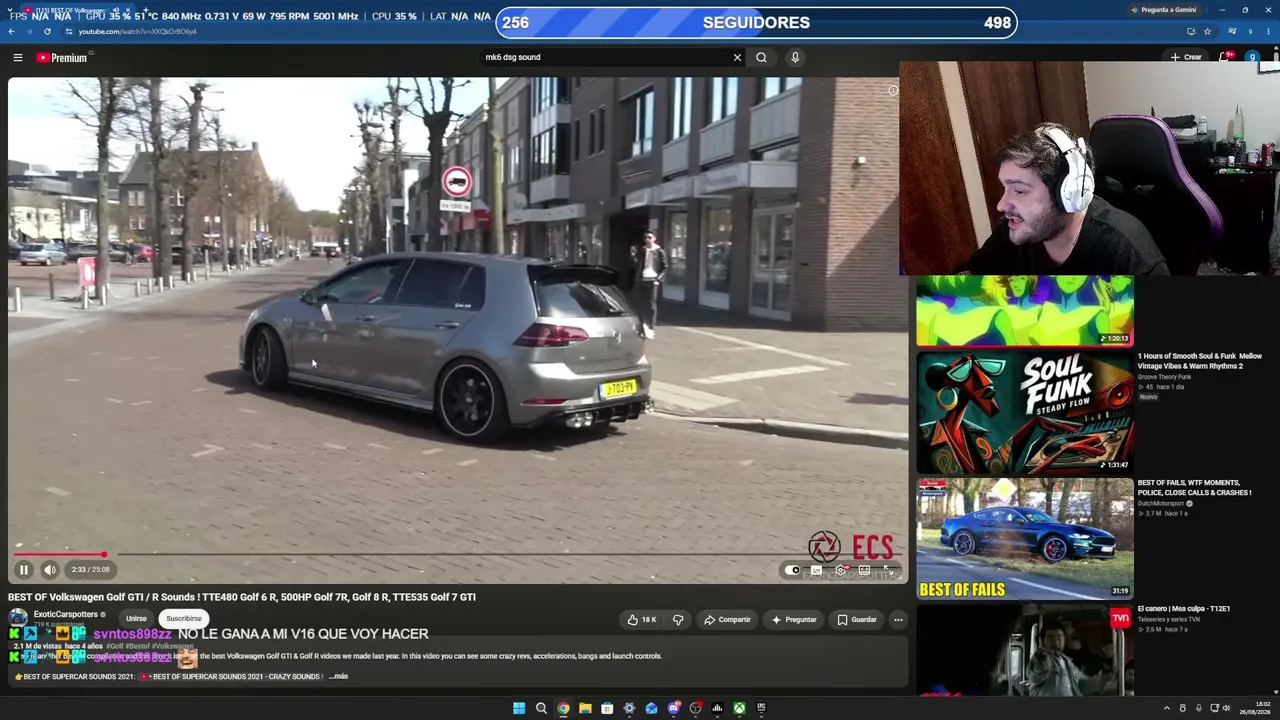Click Pregunta a Gemini button
Screen dimensions: 1280x720
click(x=1162, y=10)
